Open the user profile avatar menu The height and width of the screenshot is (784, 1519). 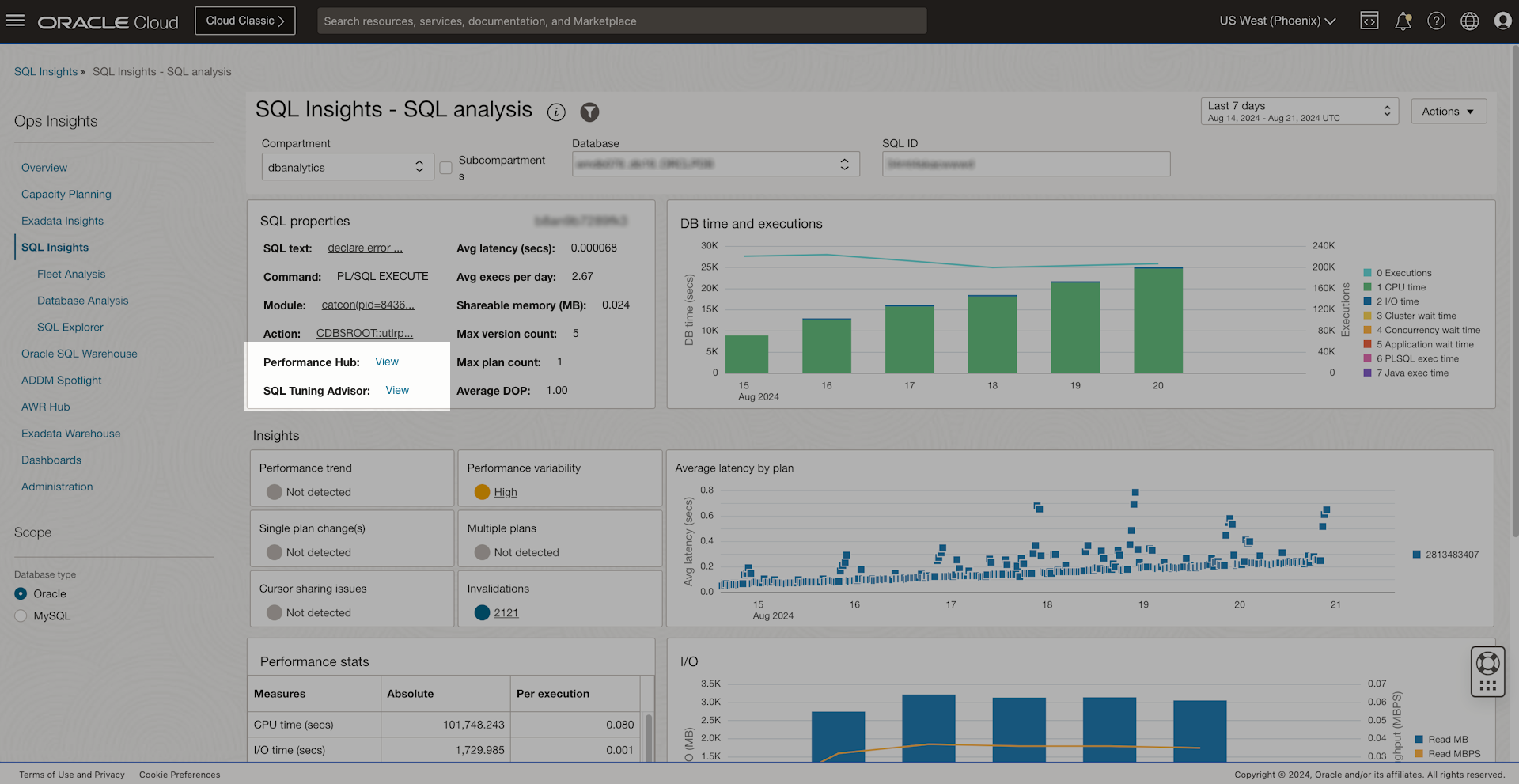point(1502,21)
